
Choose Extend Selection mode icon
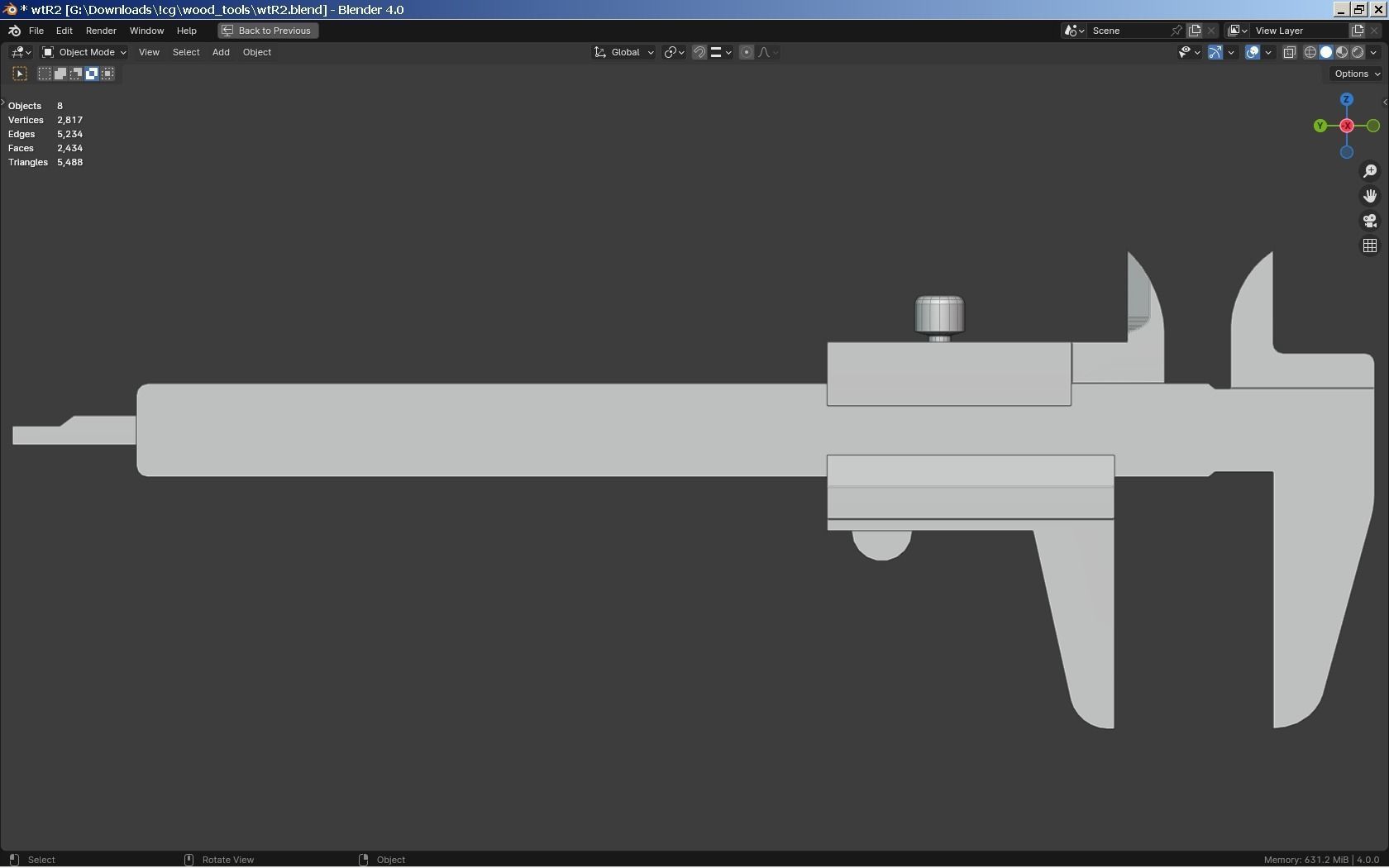(60, 74)
